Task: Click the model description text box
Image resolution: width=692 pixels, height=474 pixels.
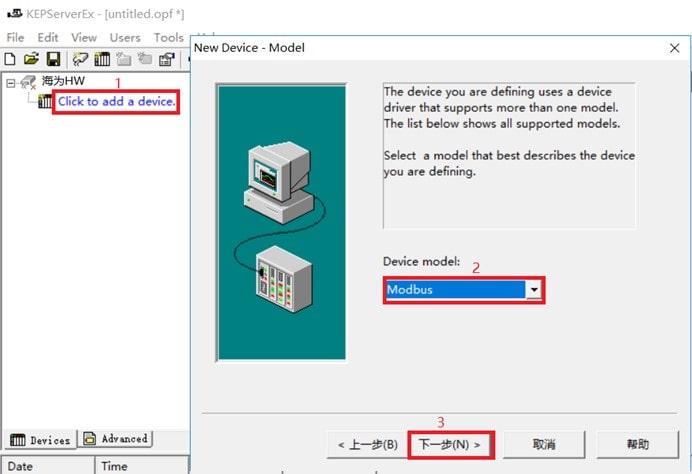Action: tap(509, 155)
